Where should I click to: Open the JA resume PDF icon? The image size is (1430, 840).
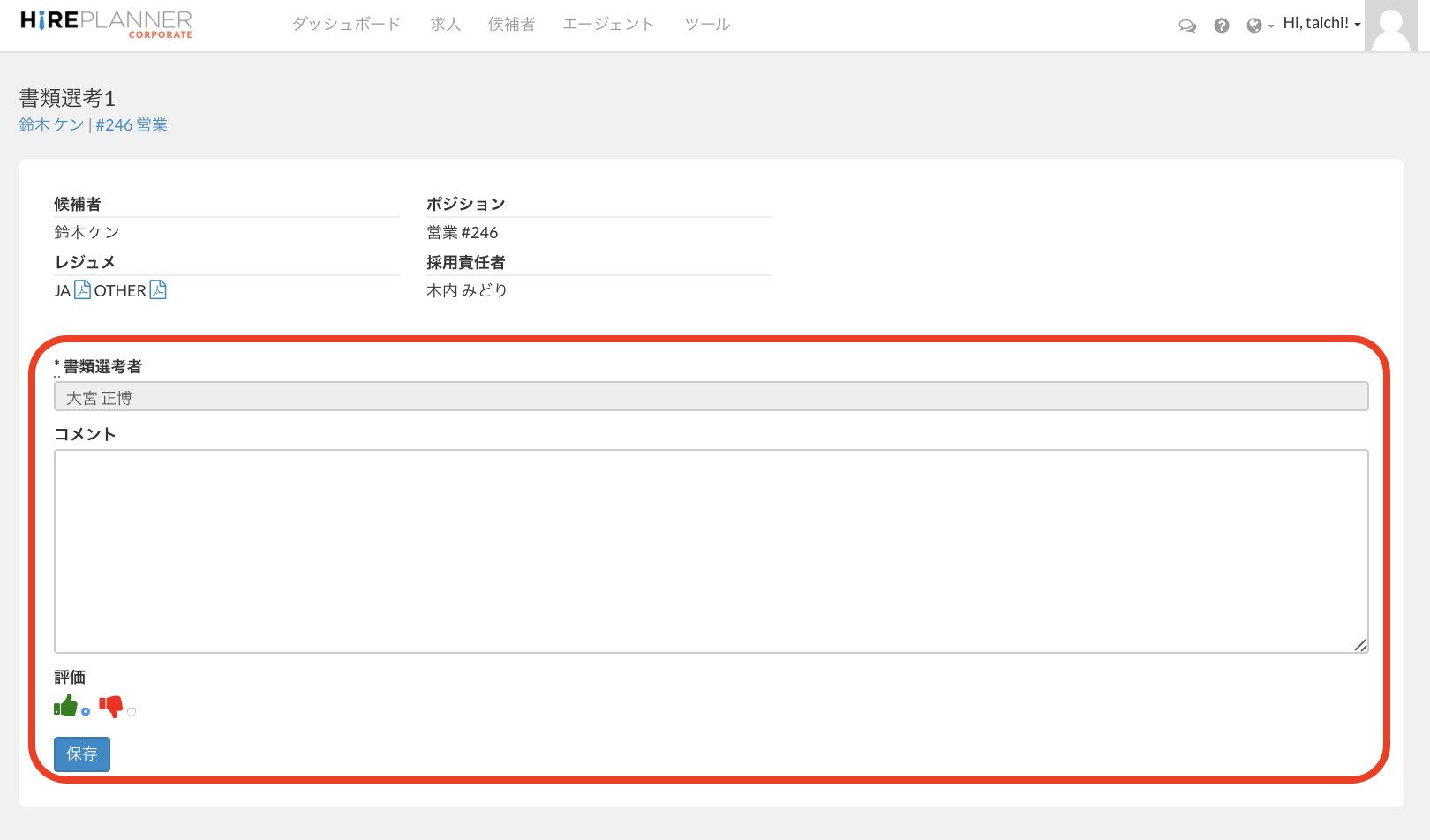pos(82,289)
